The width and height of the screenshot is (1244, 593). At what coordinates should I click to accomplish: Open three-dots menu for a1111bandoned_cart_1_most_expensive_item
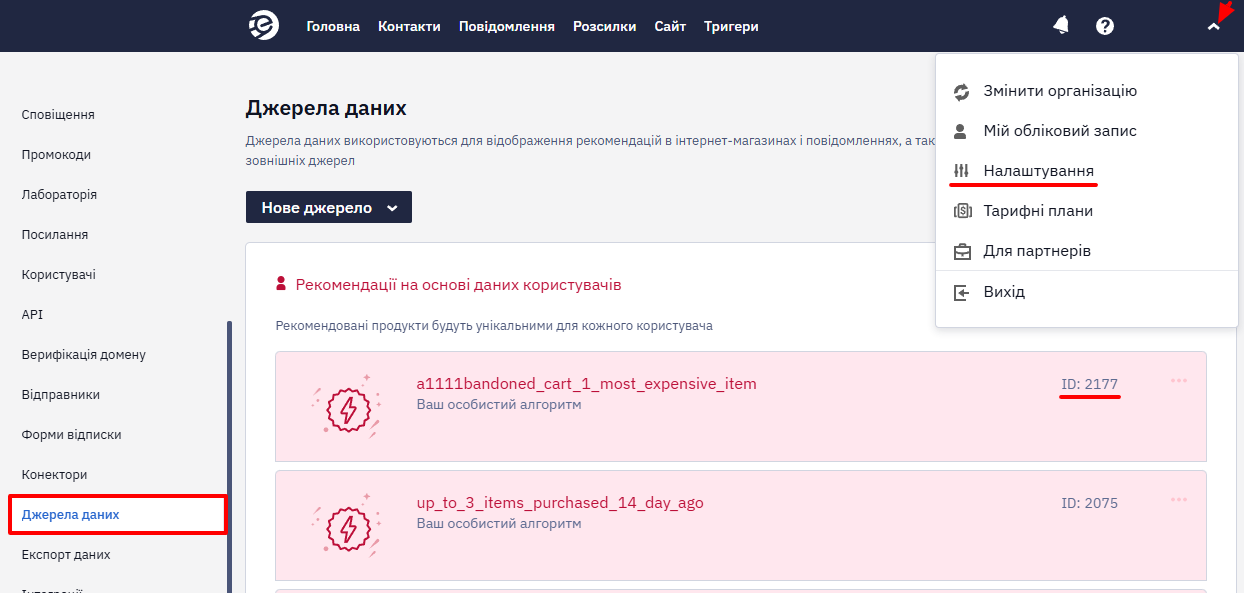click(1179, 381)
